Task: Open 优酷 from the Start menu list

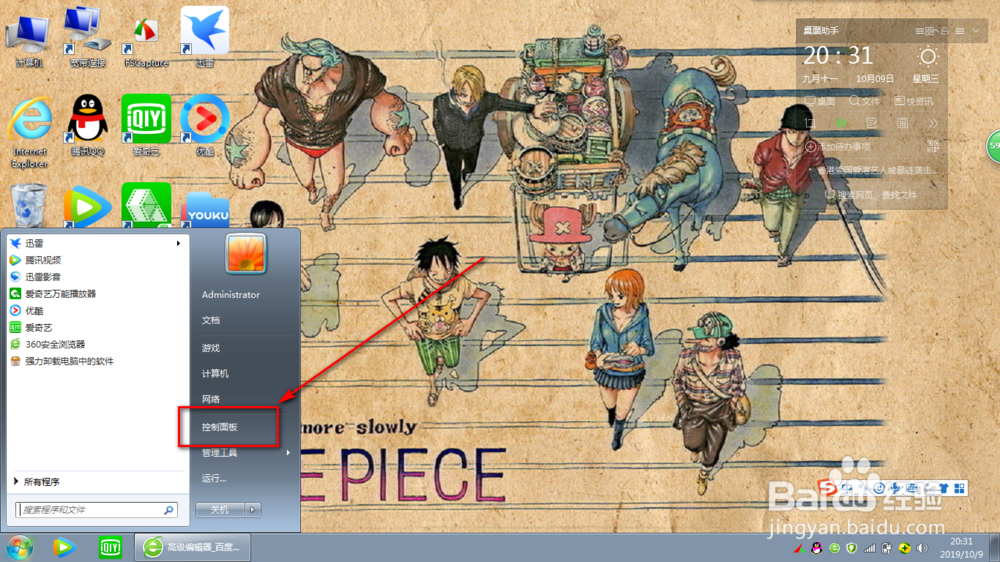Action: tap(97, 311)
